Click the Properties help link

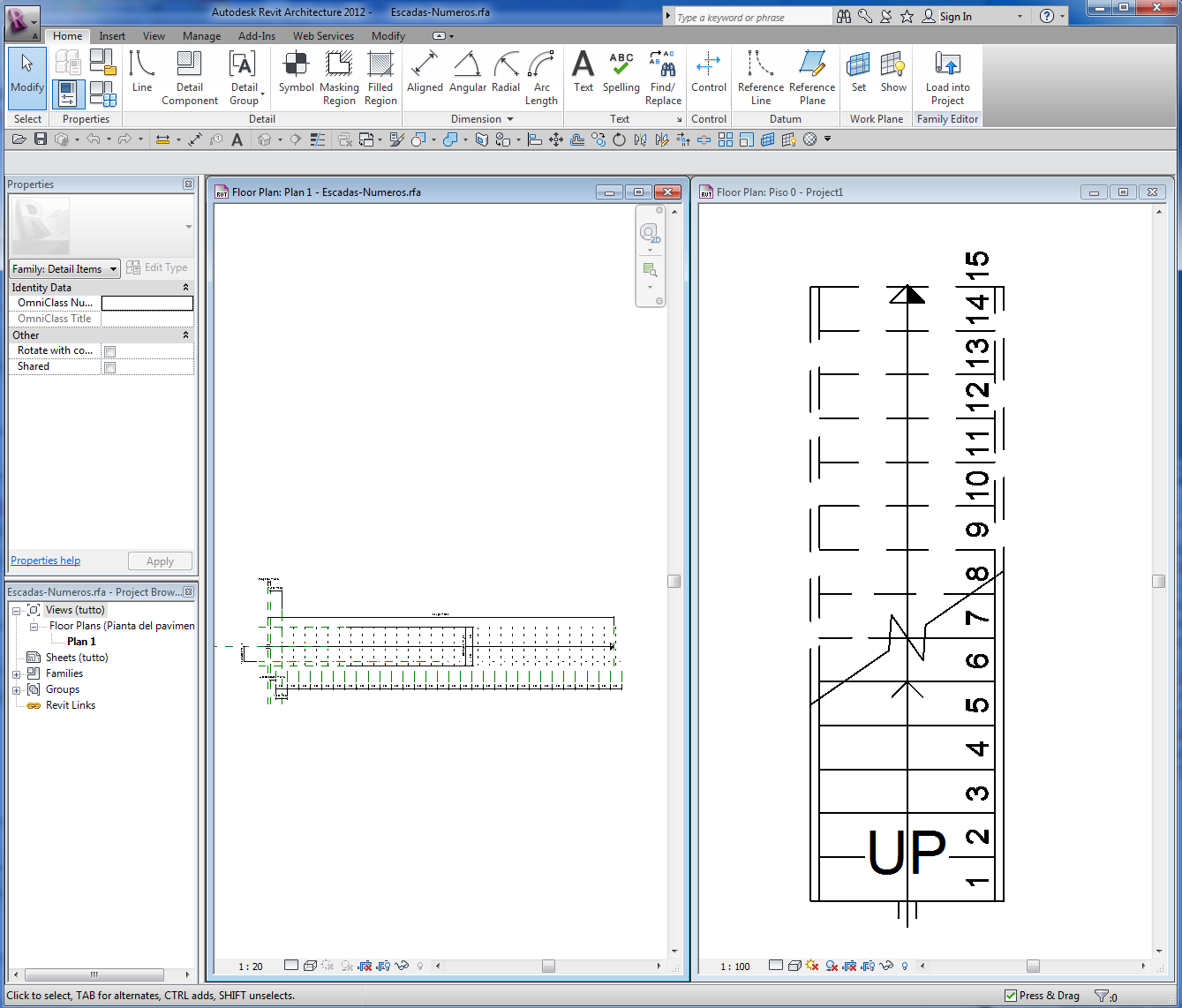(x=45, y=560)
